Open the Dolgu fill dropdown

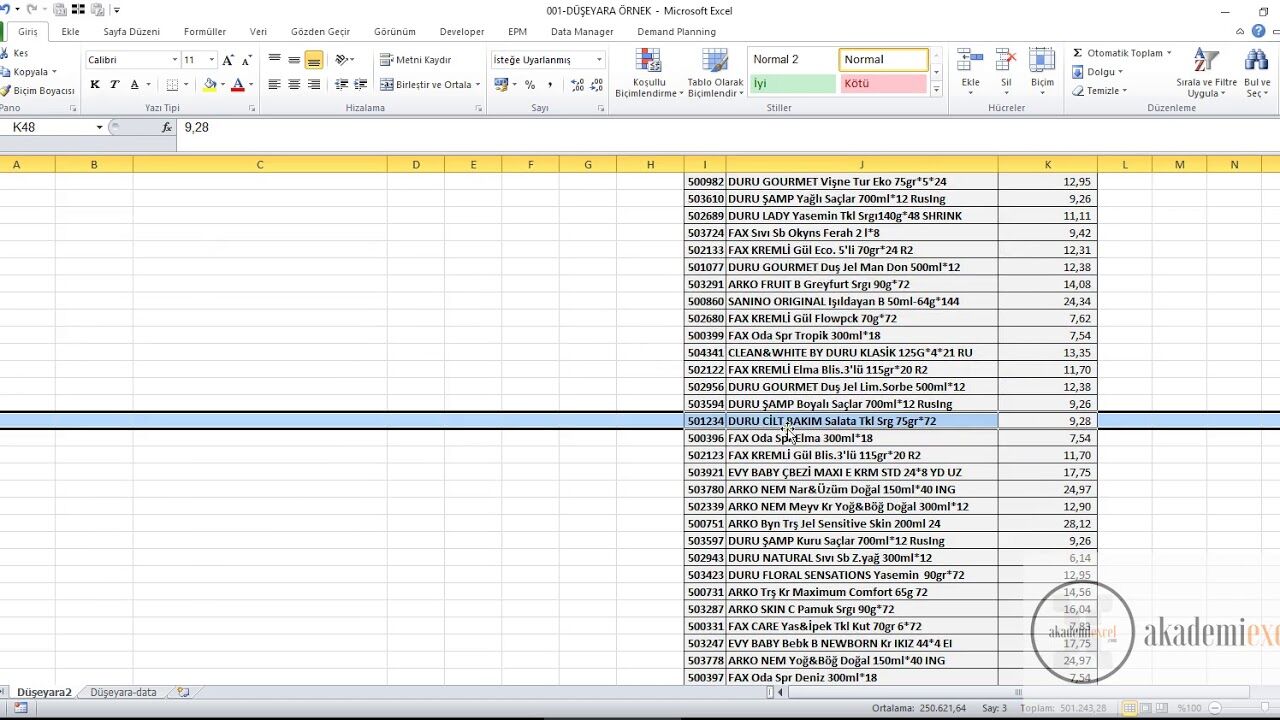pyautogui.click(x=1120, y=72)
